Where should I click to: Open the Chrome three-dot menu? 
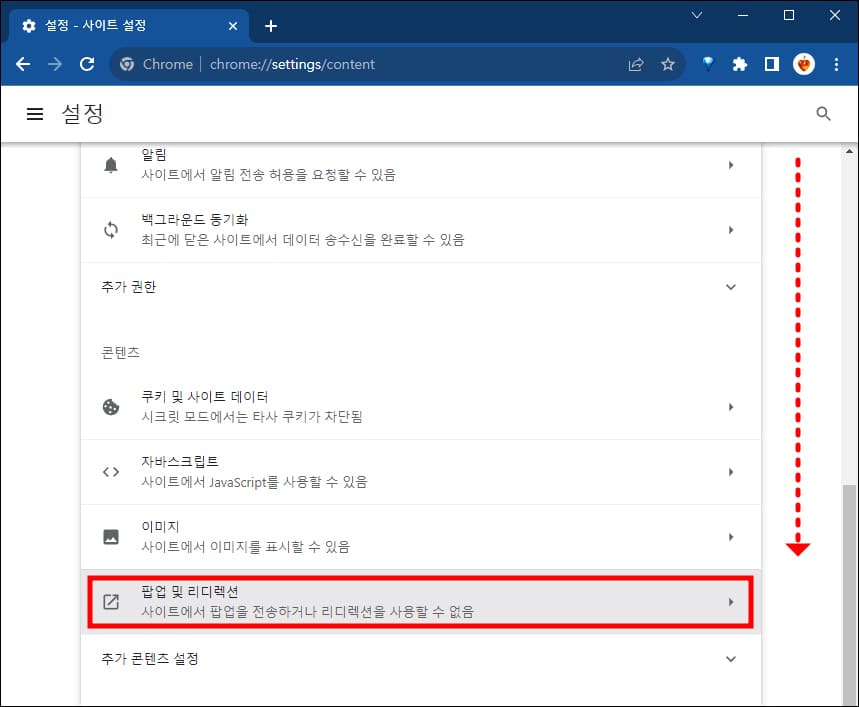coord(837,63)
